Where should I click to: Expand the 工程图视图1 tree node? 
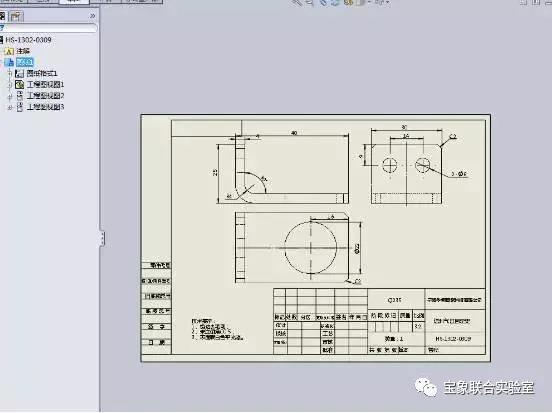[10, 85]
